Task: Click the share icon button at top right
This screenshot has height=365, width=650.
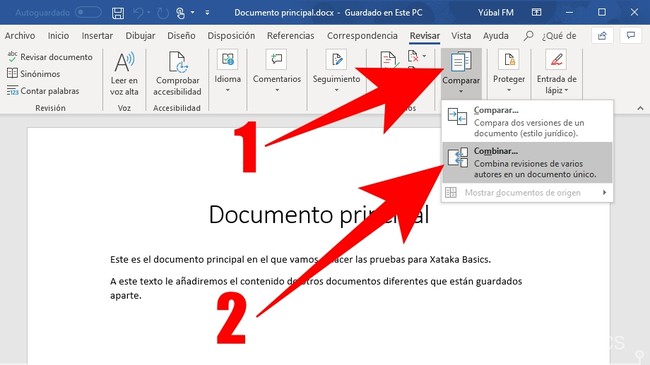Action: click(x=602, y=36)
